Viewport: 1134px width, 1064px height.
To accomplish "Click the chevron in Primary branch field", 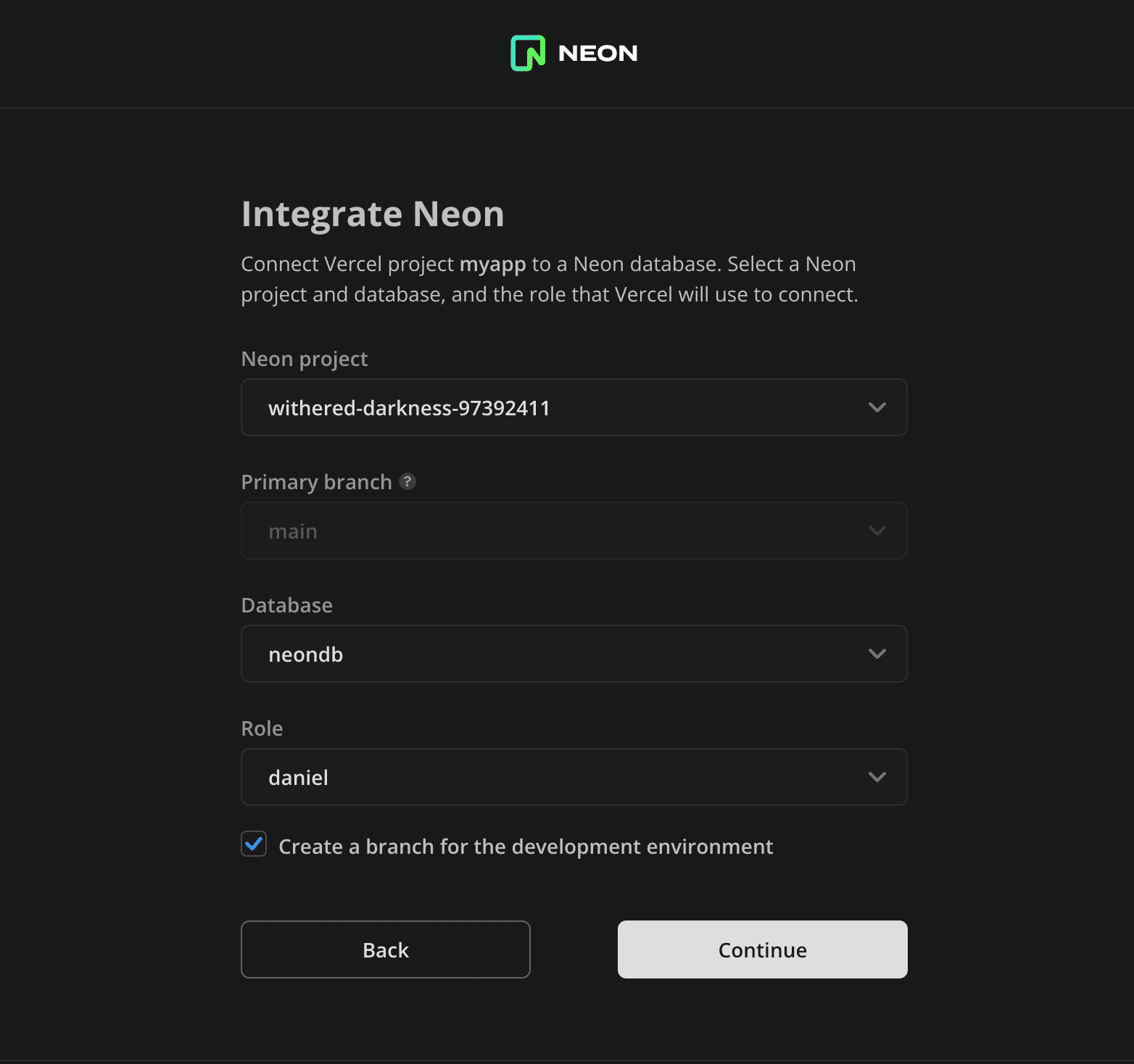I will tap(877, 531).
